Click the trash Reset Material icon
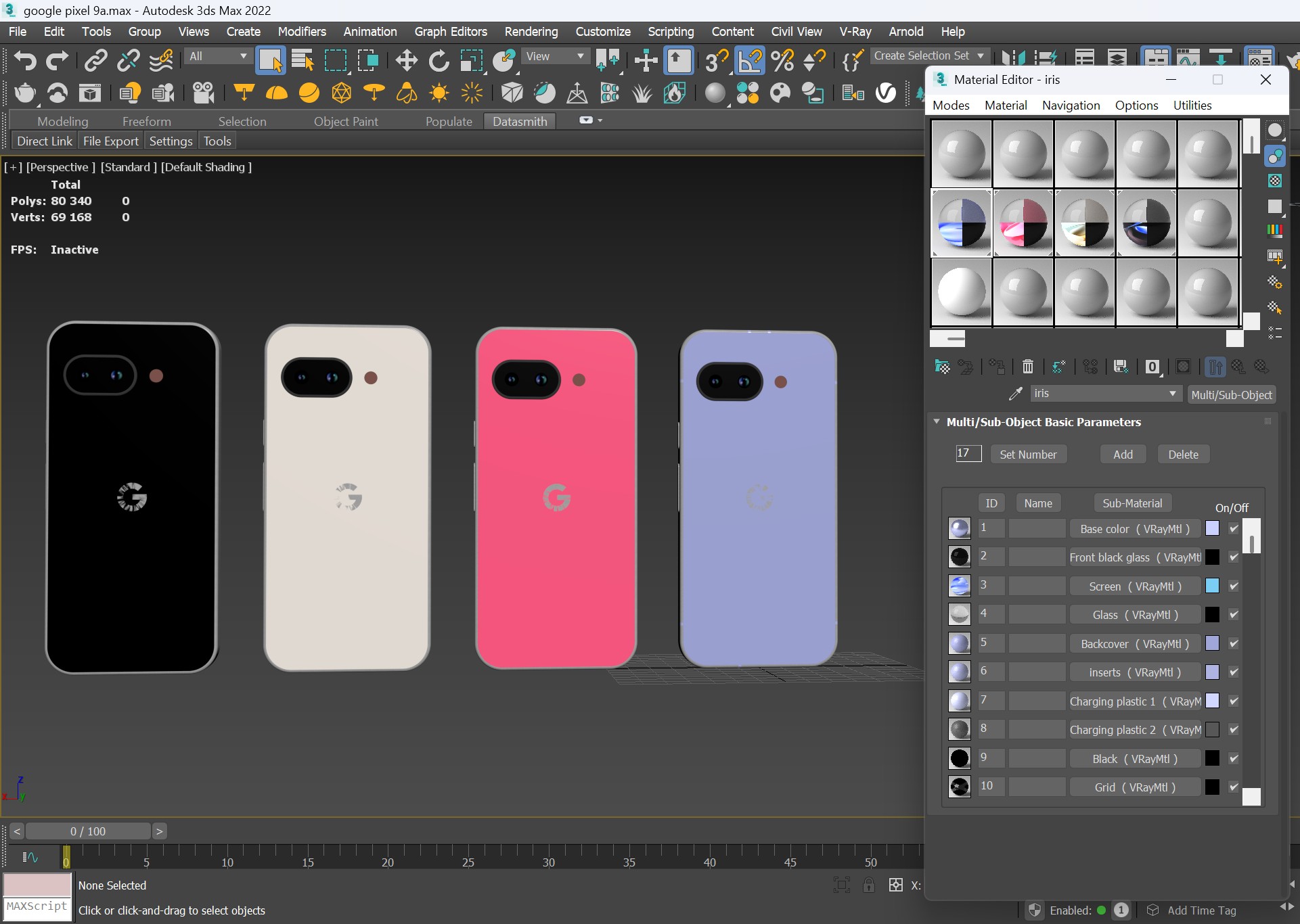This screenshot has width=1300, height=924. (1027, 367)
